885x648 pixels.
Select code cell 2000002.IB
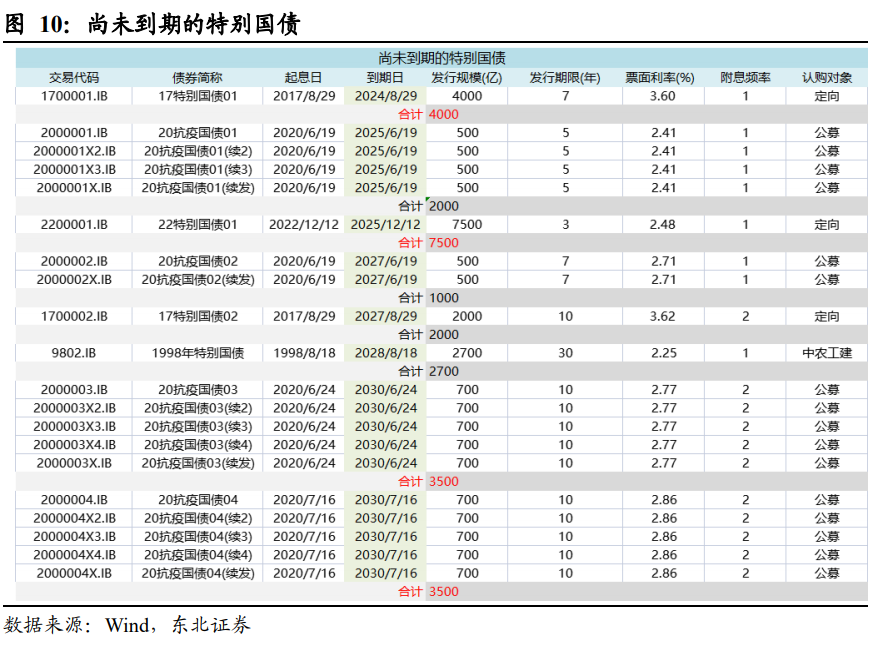[74, 261]
